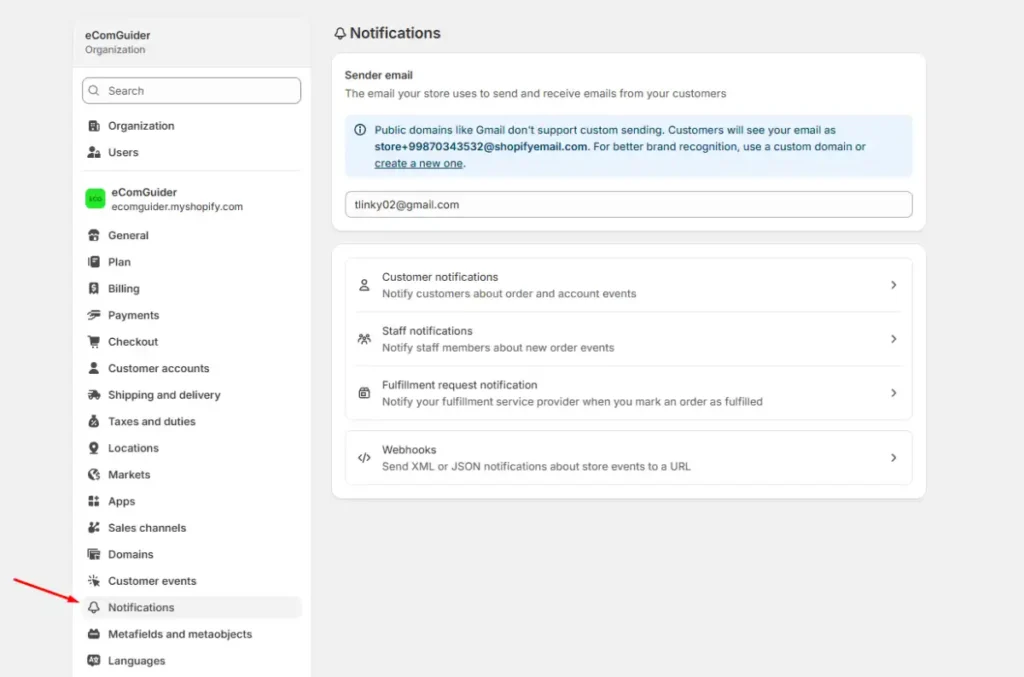Click the info icon in blue banner

point(360,130)
